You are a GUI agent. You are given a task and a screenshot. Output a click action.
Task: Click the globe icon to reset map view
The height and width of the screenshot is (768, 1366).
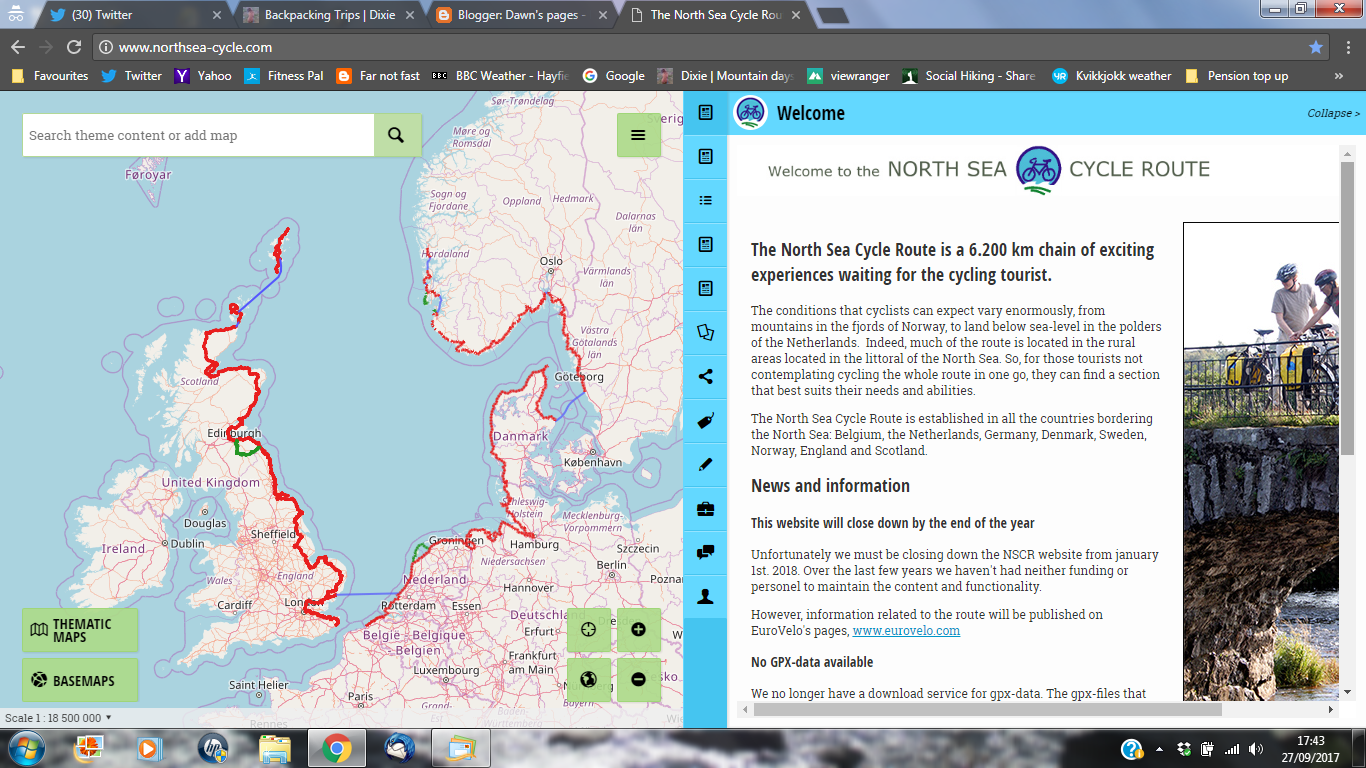click(589, 679)
